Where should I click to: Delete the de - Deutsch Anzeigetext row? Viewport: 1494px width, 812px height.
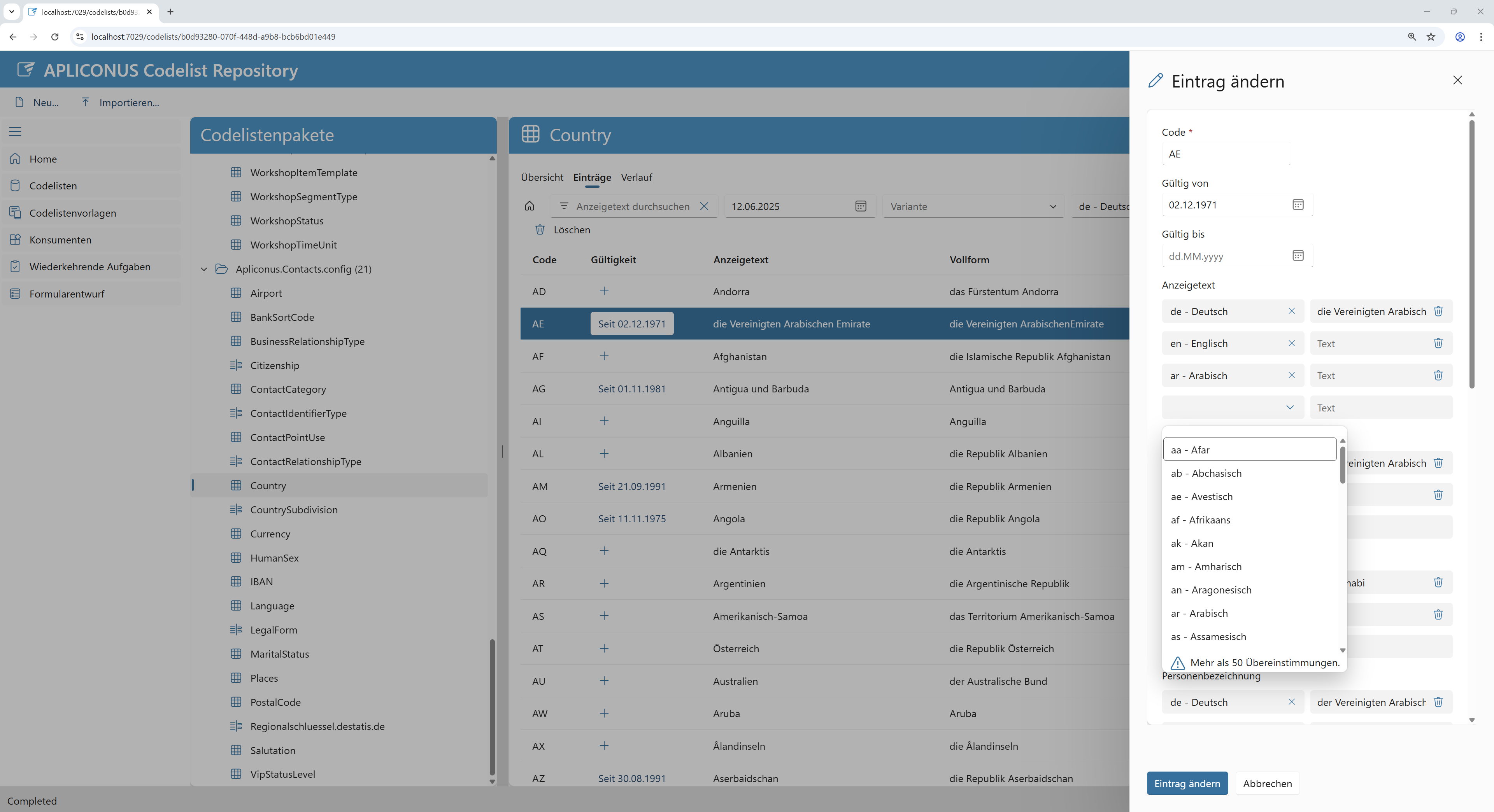(x=1438, y=311)
